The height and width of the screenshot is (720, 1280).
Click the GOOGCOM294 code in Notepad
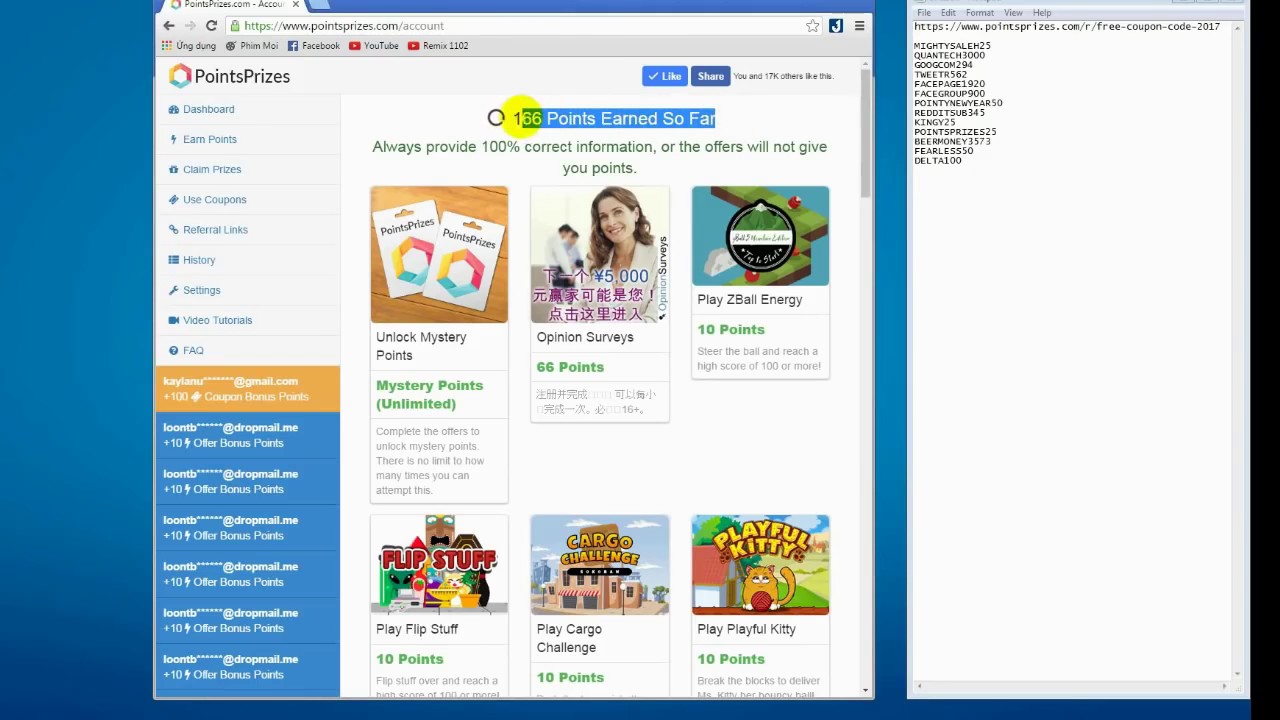point(943,65)
